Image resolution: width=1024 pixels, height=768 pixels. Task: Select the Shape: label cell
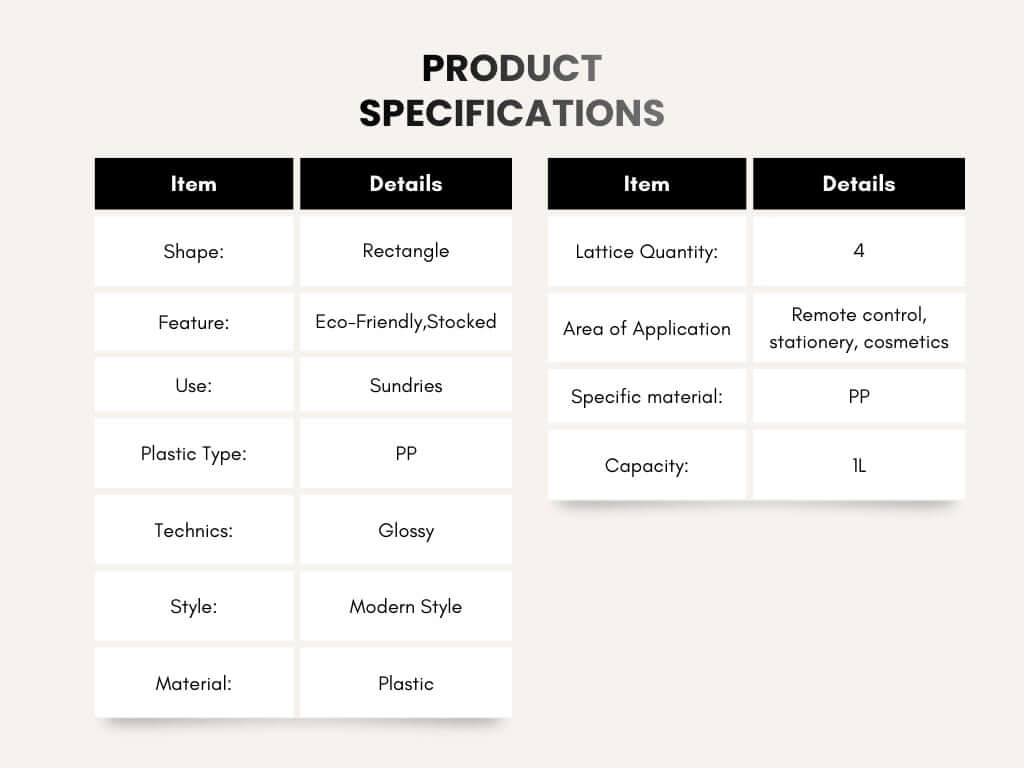pos(194,251)
